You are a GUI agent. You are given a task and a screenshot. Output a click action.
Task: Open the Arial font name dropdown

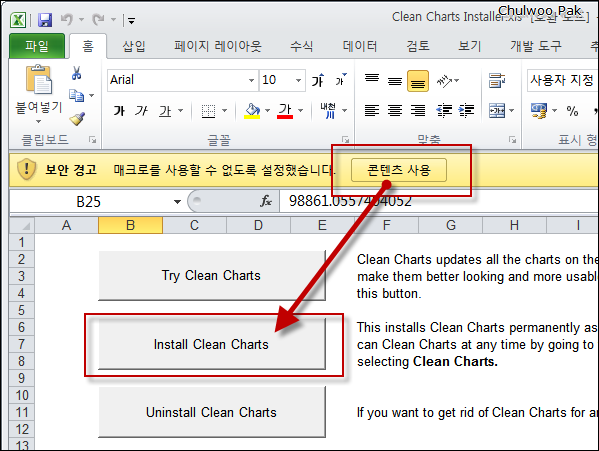click(x=251, y=80)
